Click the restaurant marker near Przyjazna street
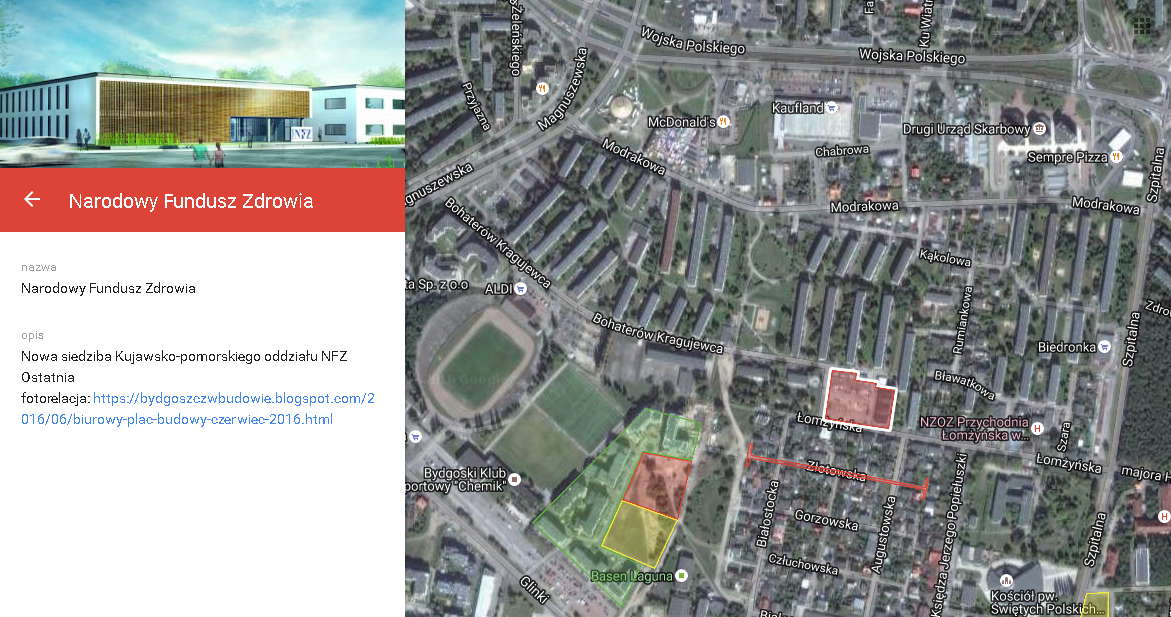Image resolution: width=1171 pixels, height=617 pixels. click(542, 89)
